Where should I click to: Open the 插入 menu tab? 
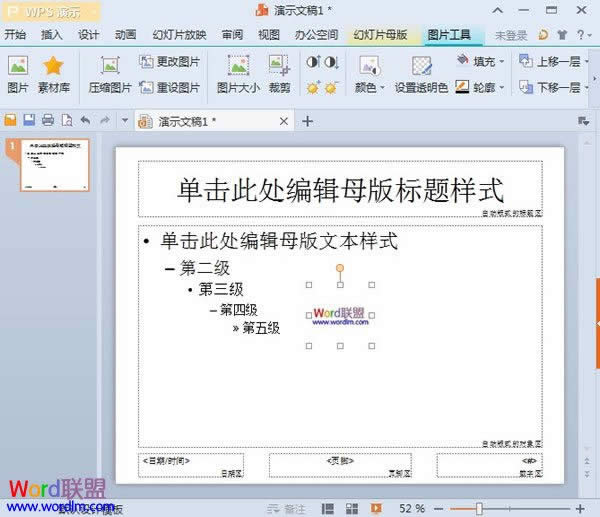click(x=52, y=34)
